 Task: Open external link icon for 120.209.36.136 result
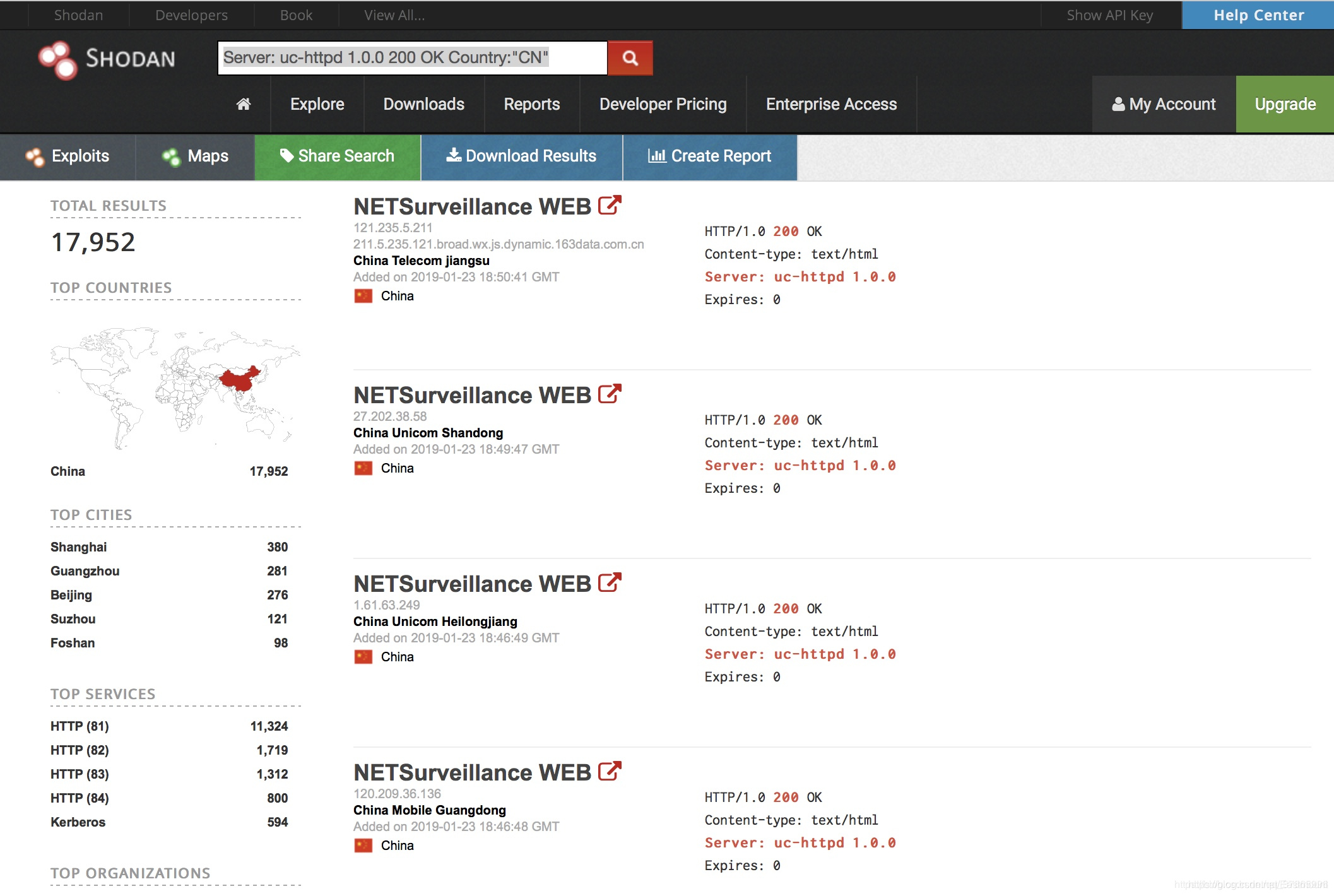click(610, 772)
